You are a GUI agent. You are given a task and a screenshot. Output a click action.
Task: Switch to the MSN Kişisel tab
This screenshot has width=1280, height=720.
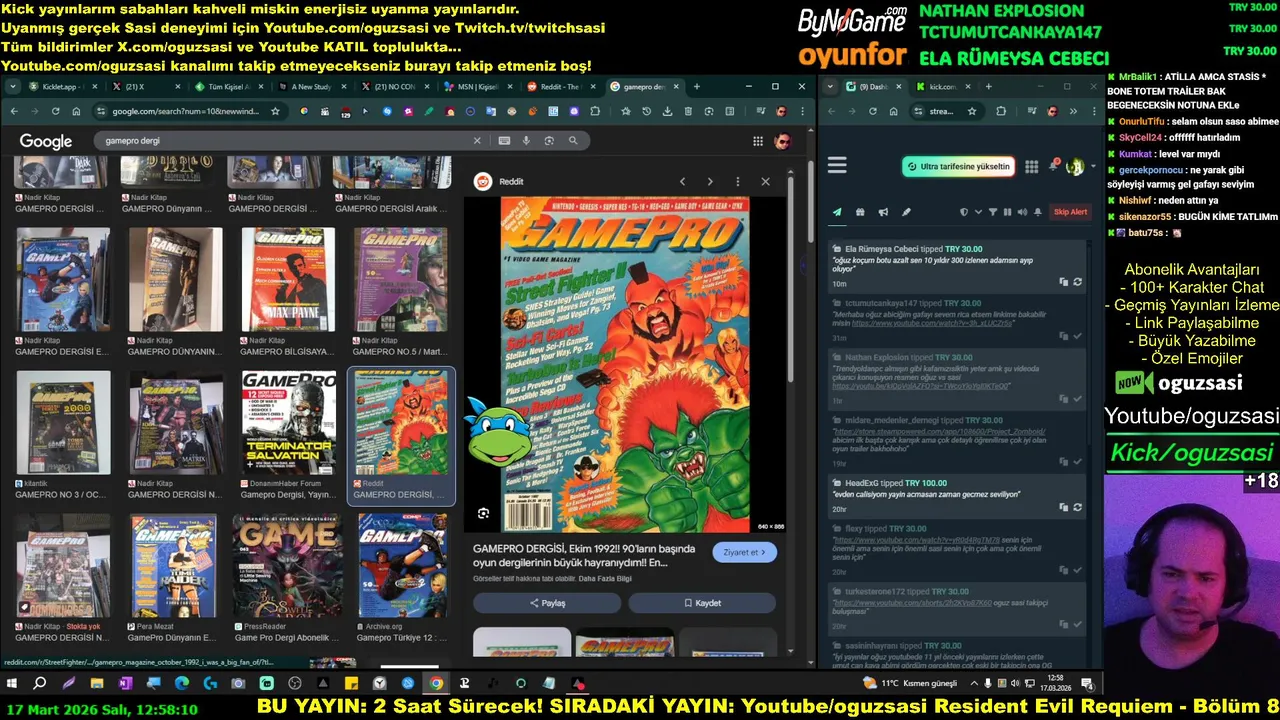click(478, 87)
